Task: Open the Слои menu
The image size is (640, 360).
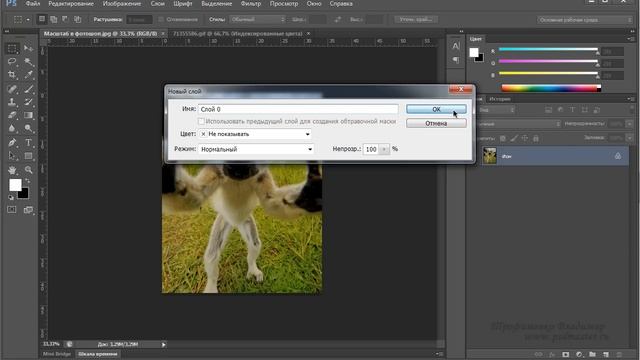Action: [158, 4]
